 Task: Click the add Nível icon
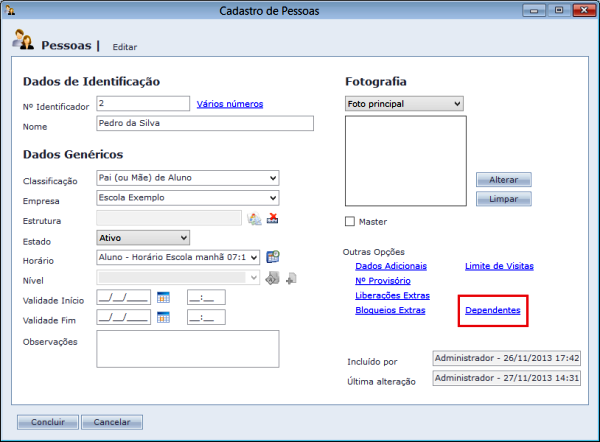pos(290,278)
